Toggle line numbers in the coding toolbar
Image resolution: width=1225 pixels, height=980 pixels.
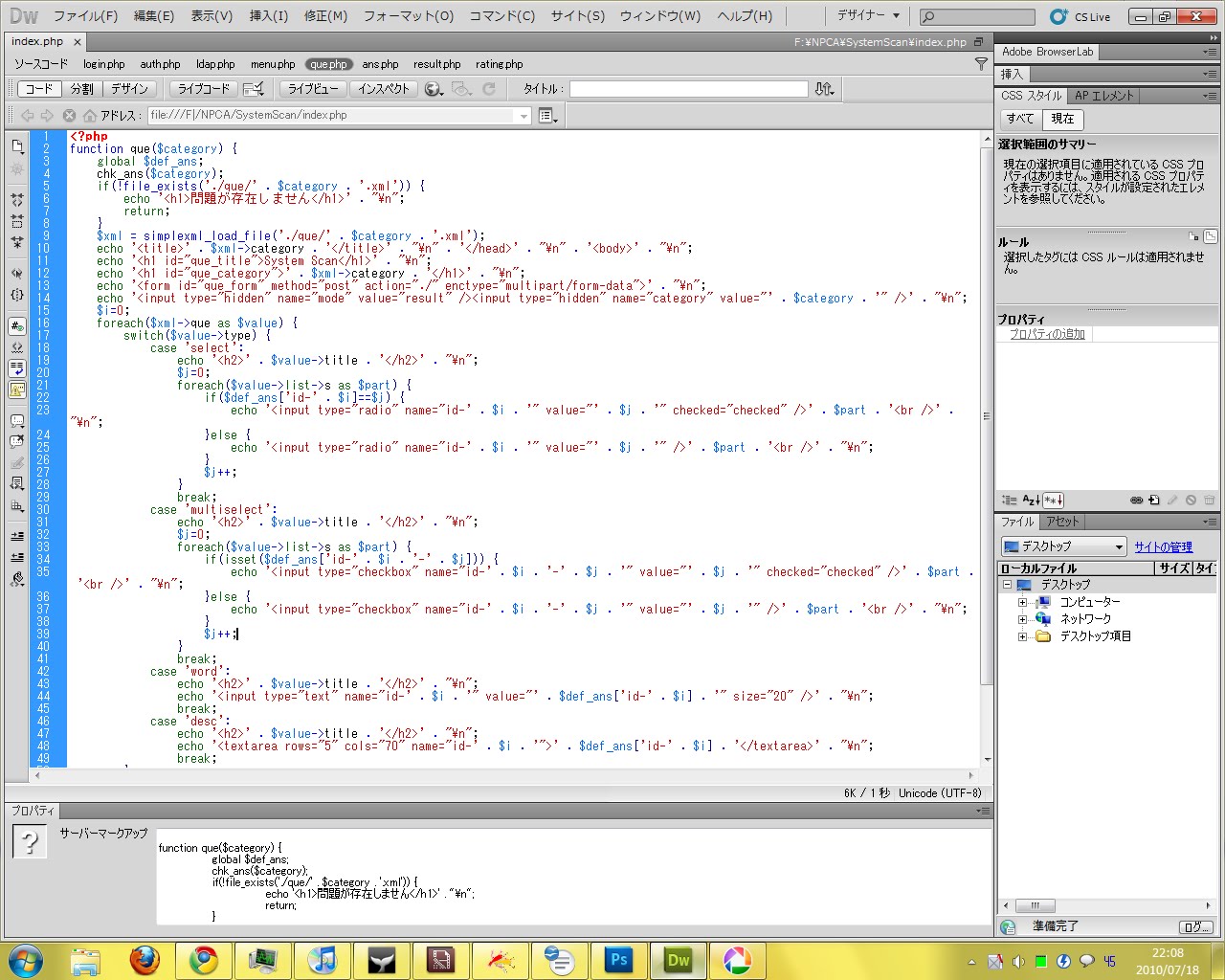(x=17, y=326)
